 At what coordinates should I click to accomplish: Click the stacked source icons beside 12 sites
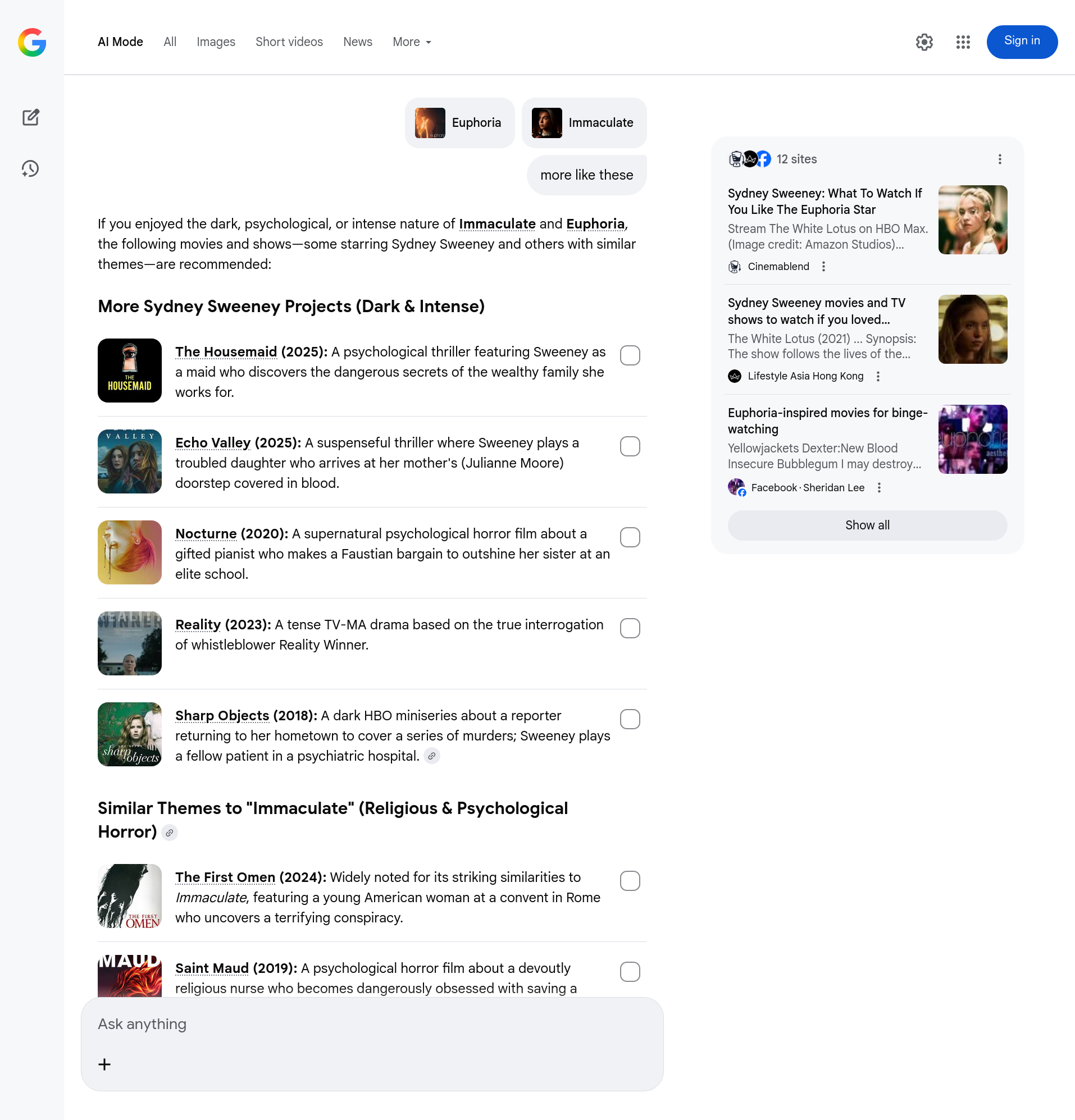pos(750,159)
